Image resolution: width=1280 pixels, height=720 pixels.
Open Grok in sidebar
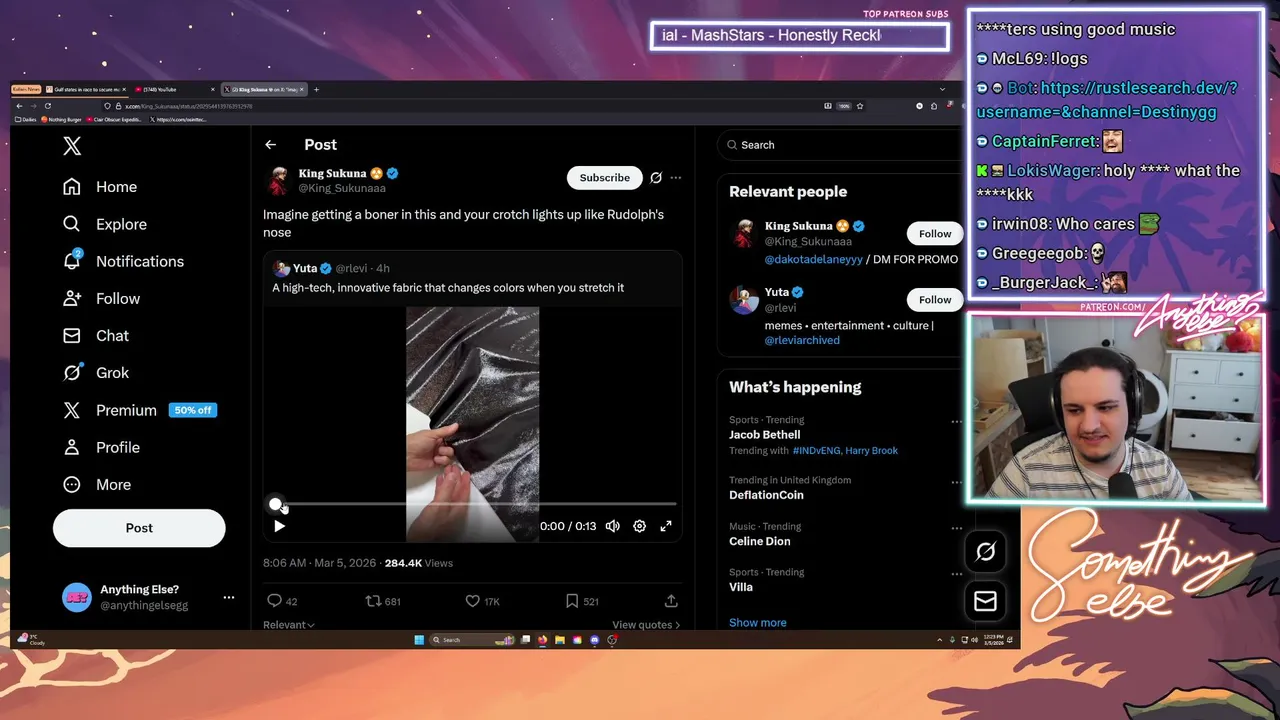coord(96,372)
